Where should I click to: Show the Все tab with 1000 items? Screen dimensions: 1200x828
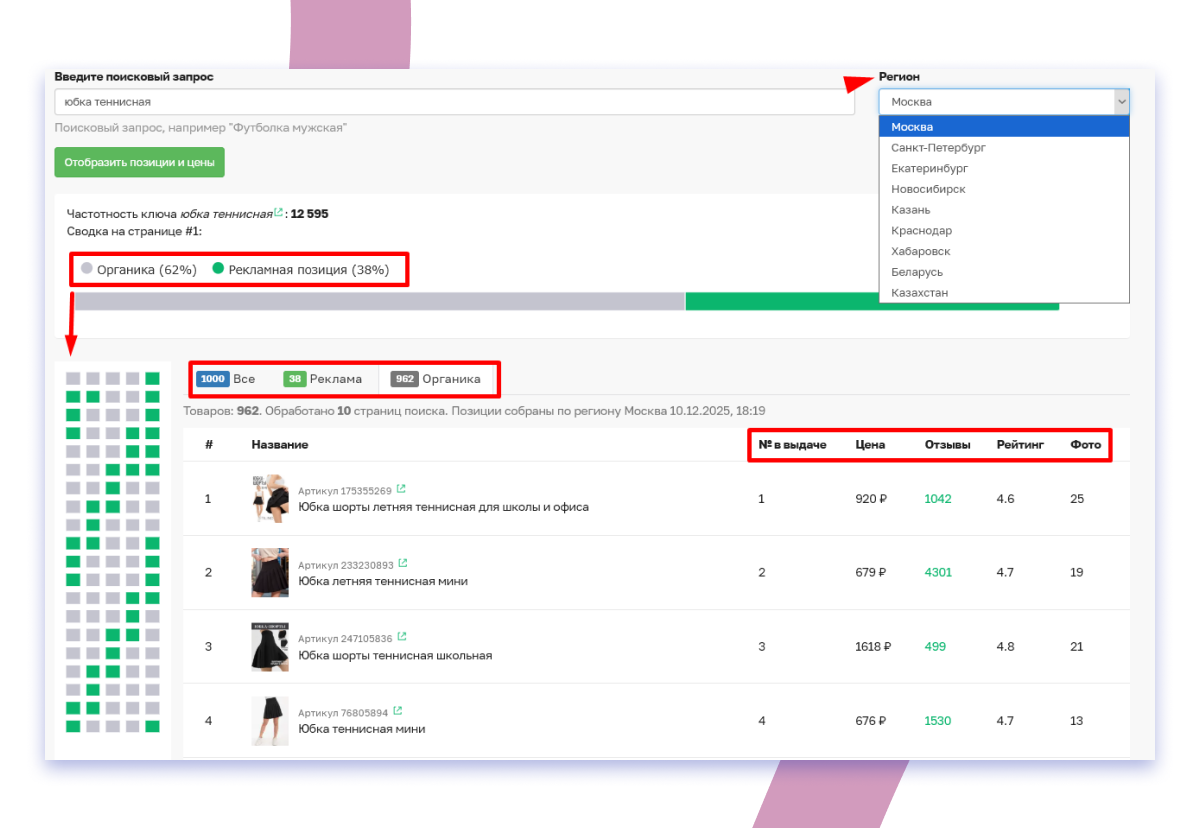[226, 379]
